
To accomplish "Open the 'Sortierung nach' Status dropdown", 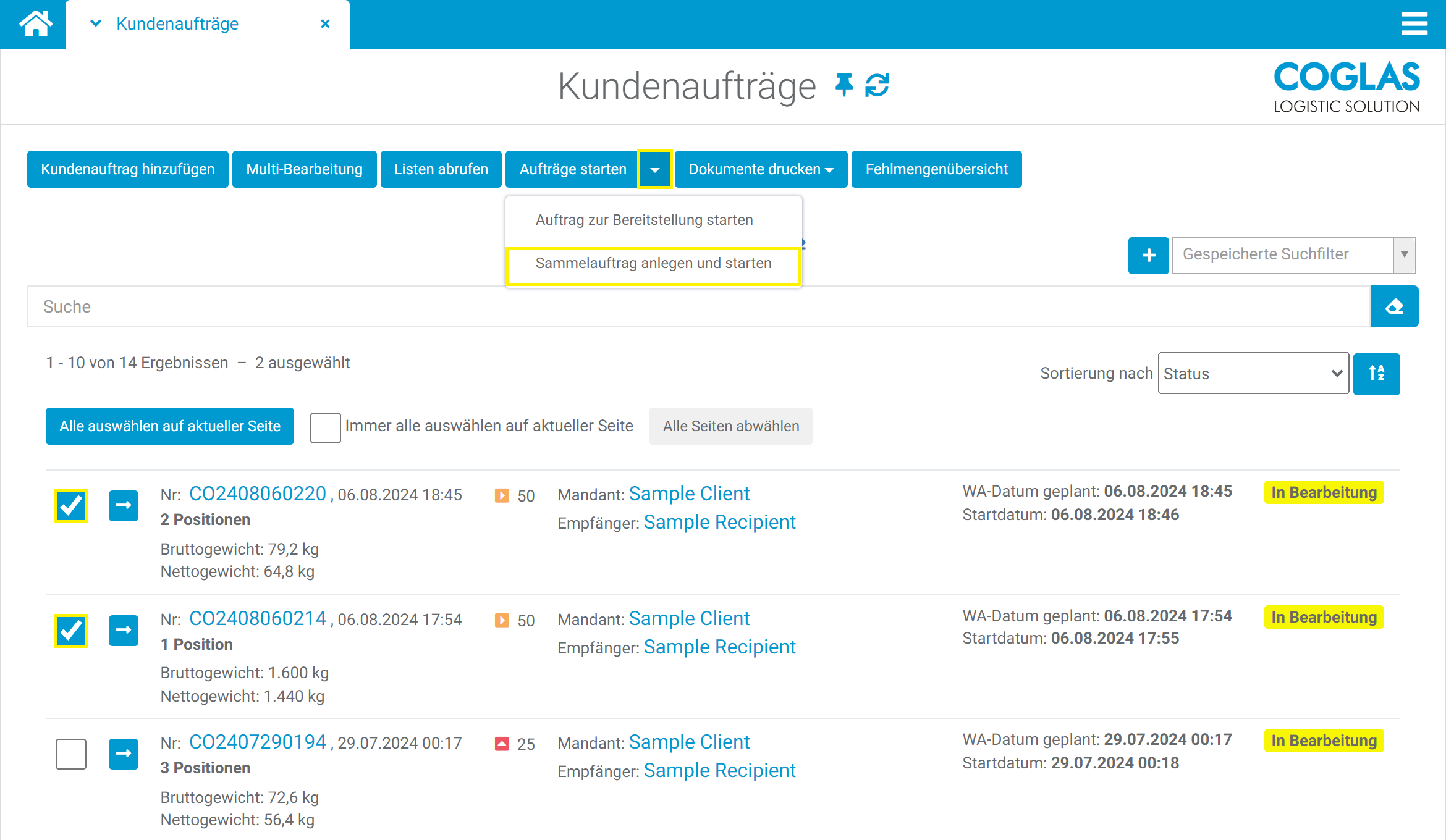I will click(1253, 374).
